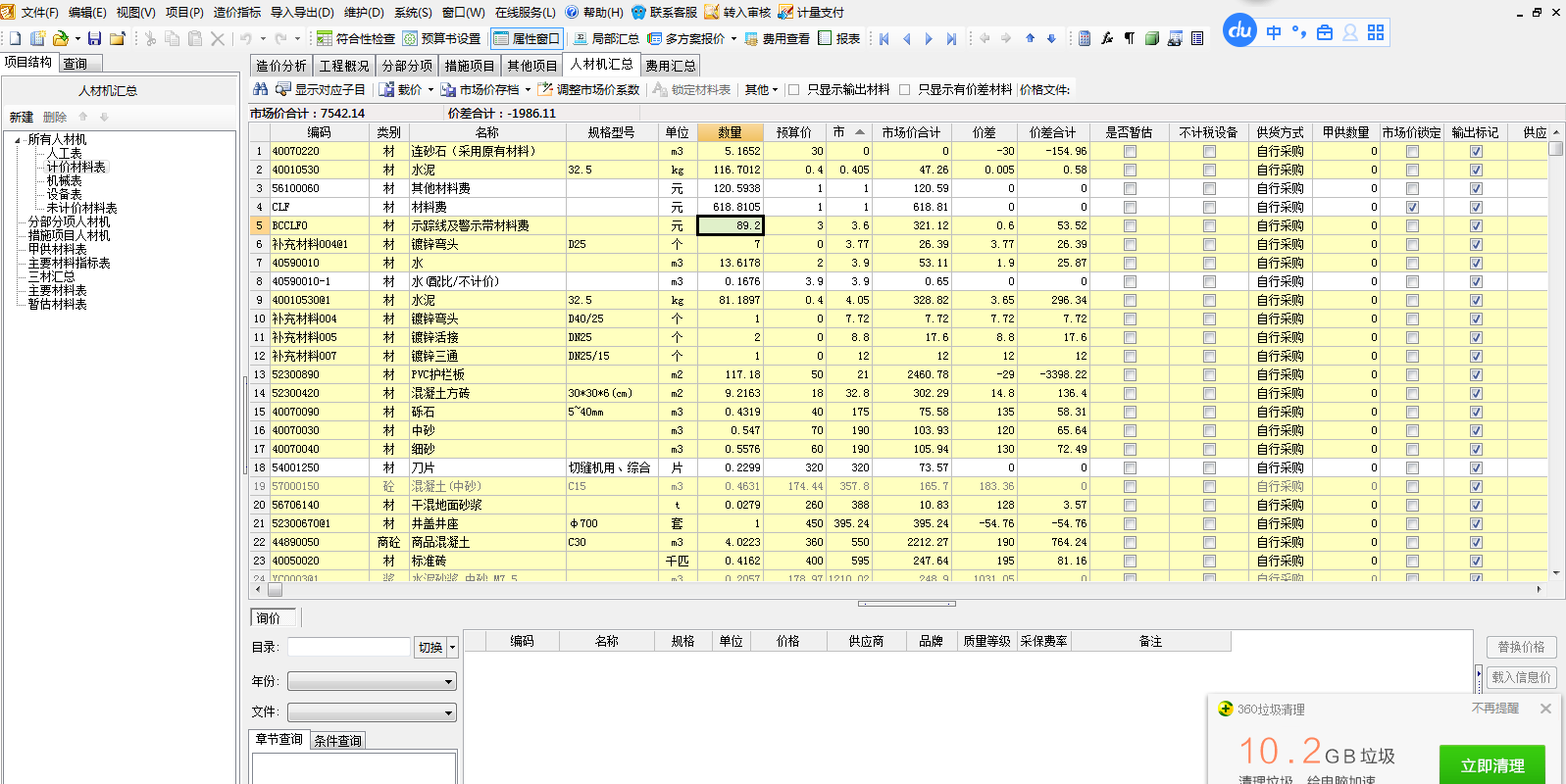Click the 目录 input field
The image size is (1566, 784).
(348, 647)
